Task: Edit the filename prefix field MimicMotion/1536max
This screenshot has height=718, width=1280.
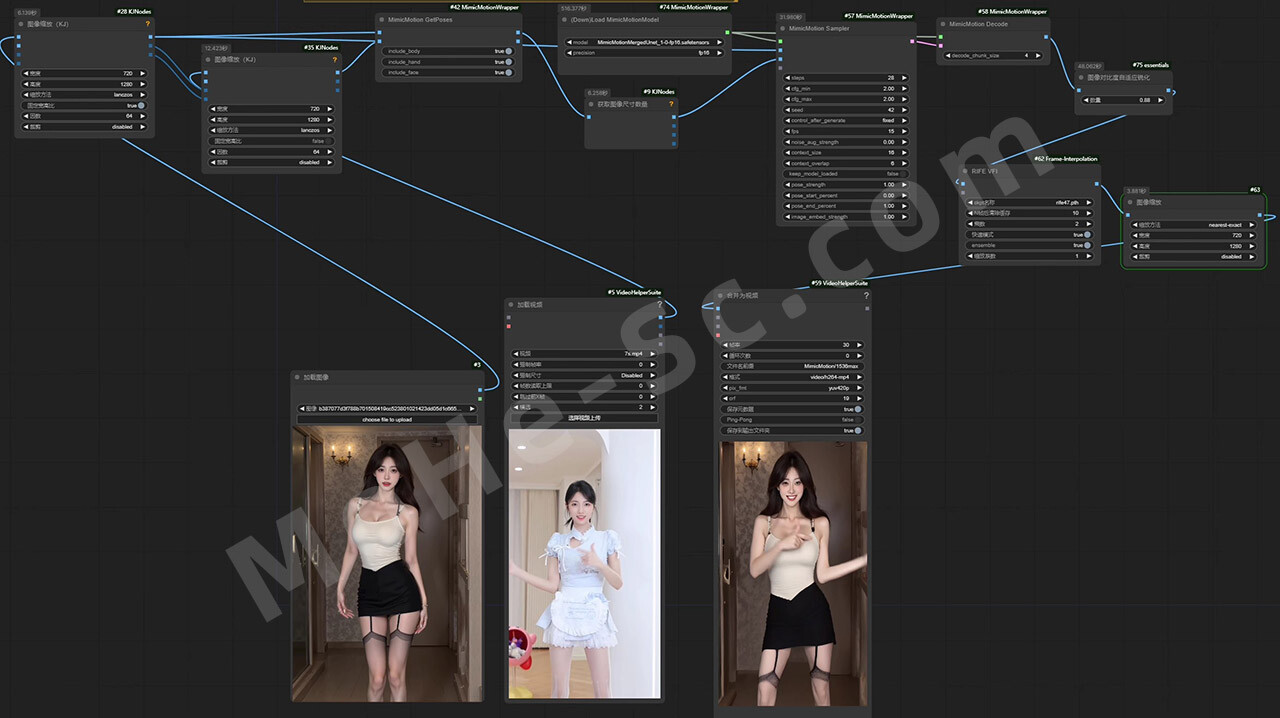Action: pyautogui.click(x=791, y=366)
